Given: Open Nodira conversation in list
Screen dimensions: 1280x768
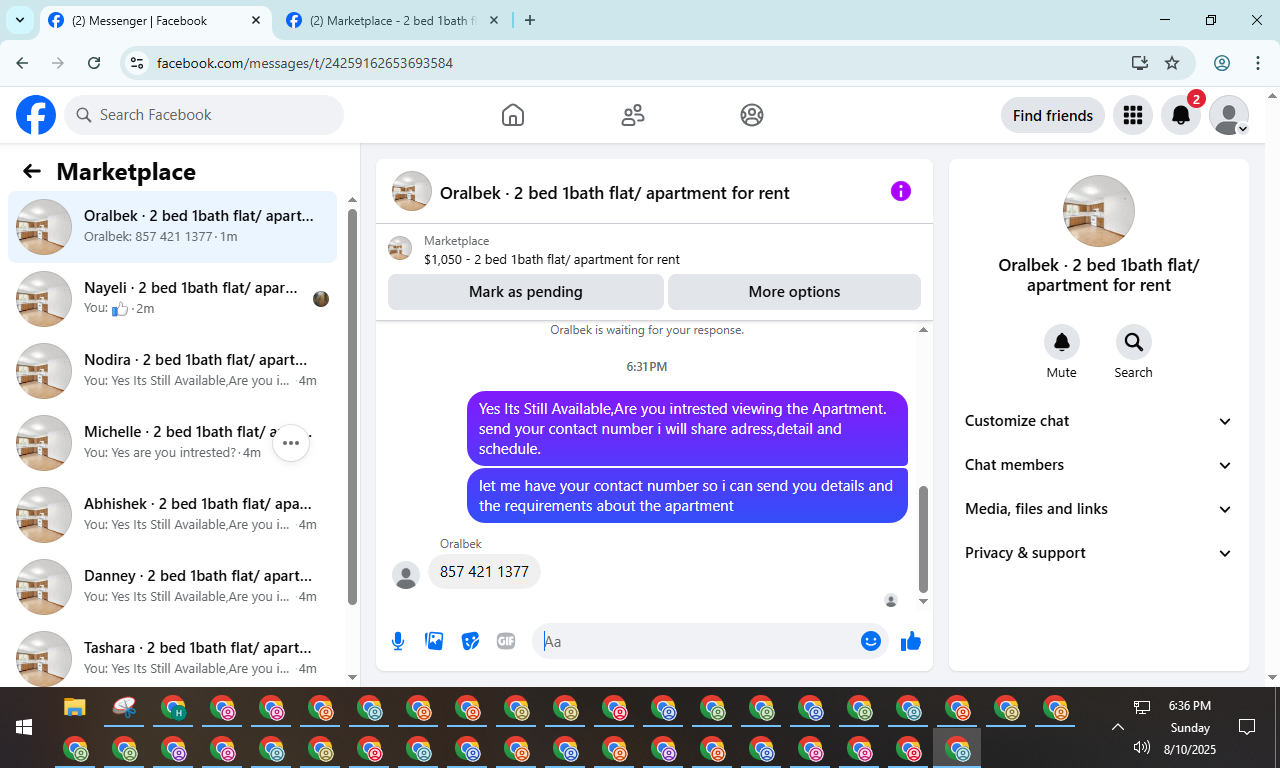Looking at the screenshot, I should coord(172,371).
